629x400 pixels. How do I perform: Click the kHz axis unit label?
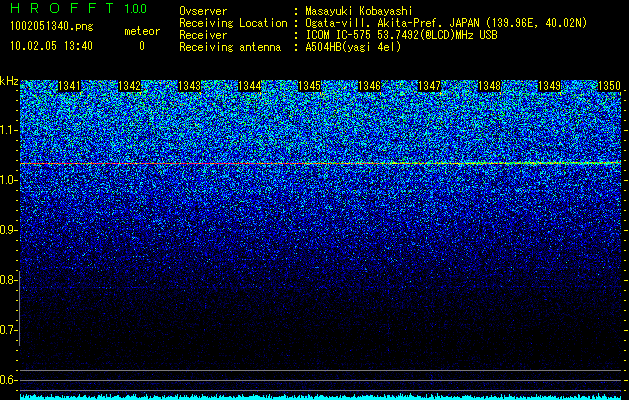pyautogui.click(x=9, y=81)
